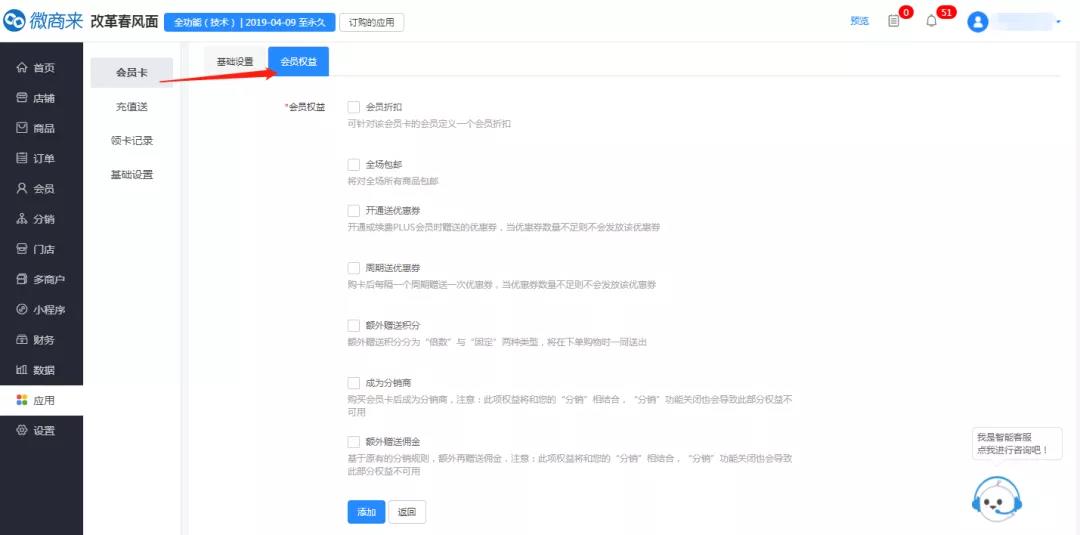Select the 会员权益 tab
This screenshot has height=535, width=1080.
[298, 62]
